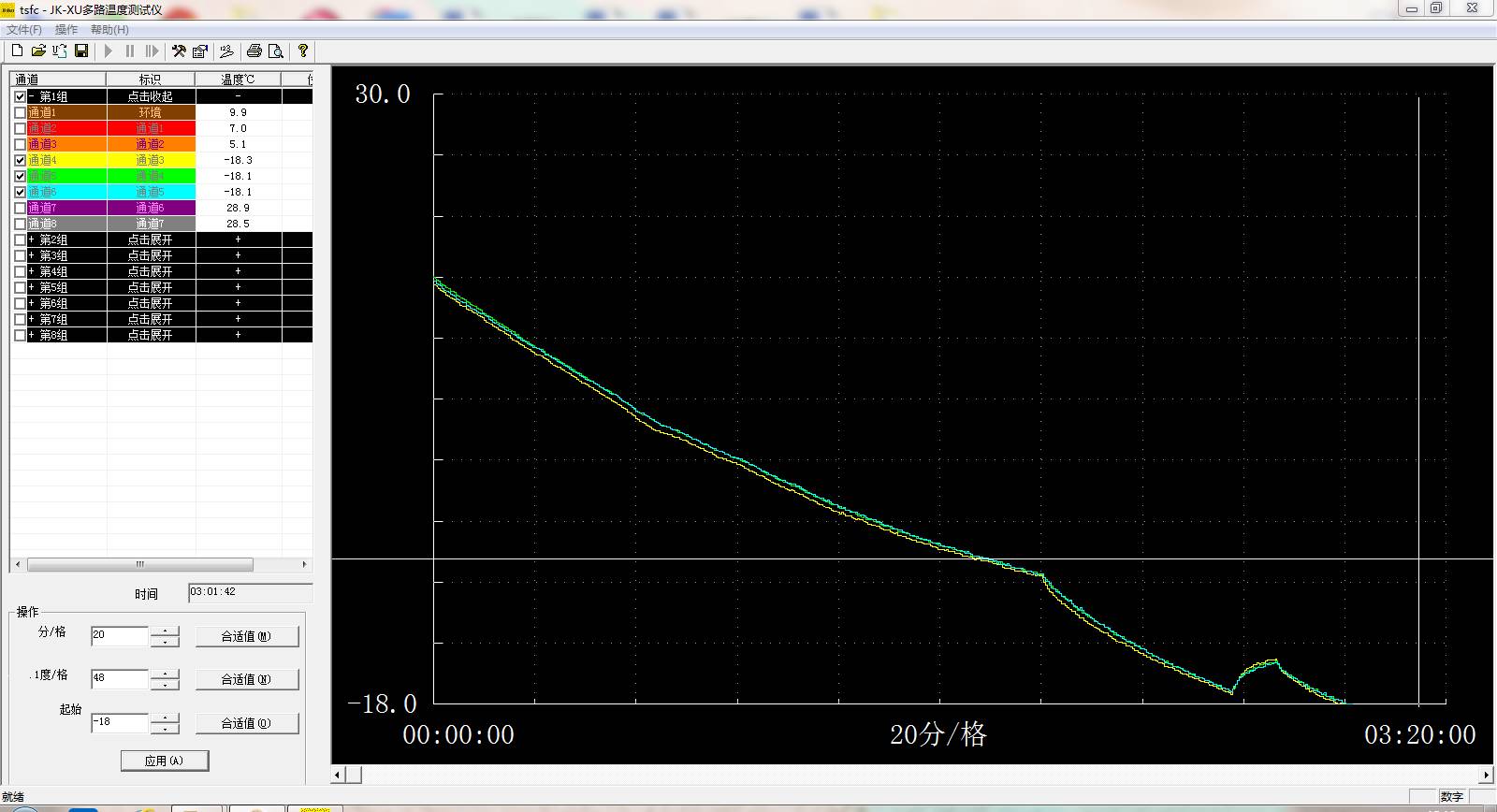Enable the gray 通道8 row checkbox
1497x812 pixels.
21,224
